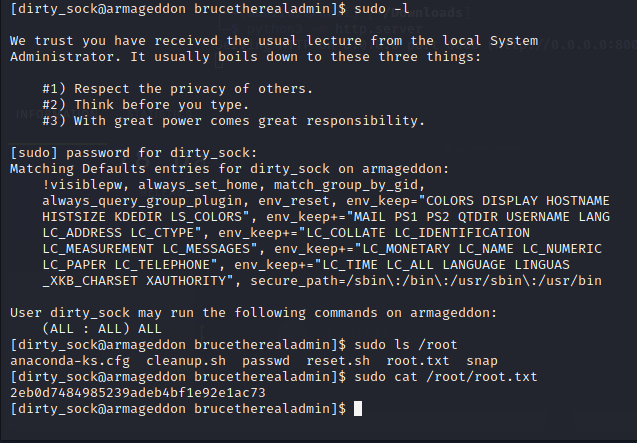Click root.txt in the ls output

tap(418, 361)
